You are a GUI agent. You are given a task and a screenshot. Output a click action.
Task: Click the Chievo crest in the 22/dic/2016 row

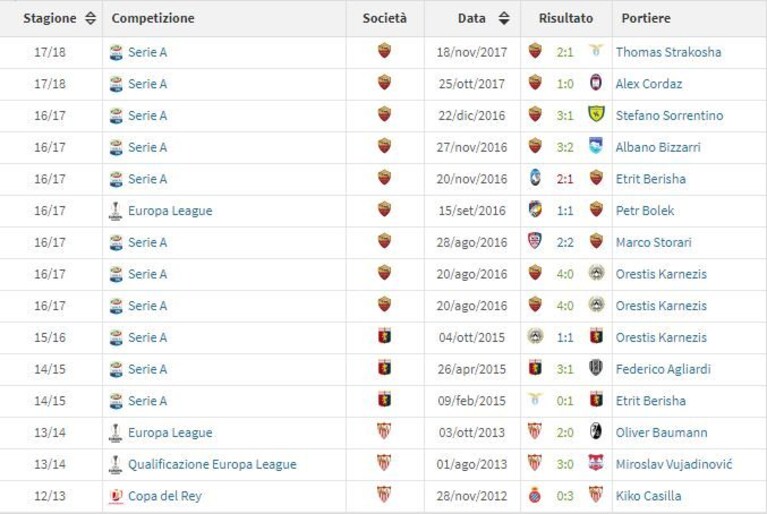click(x=596, y=114)
